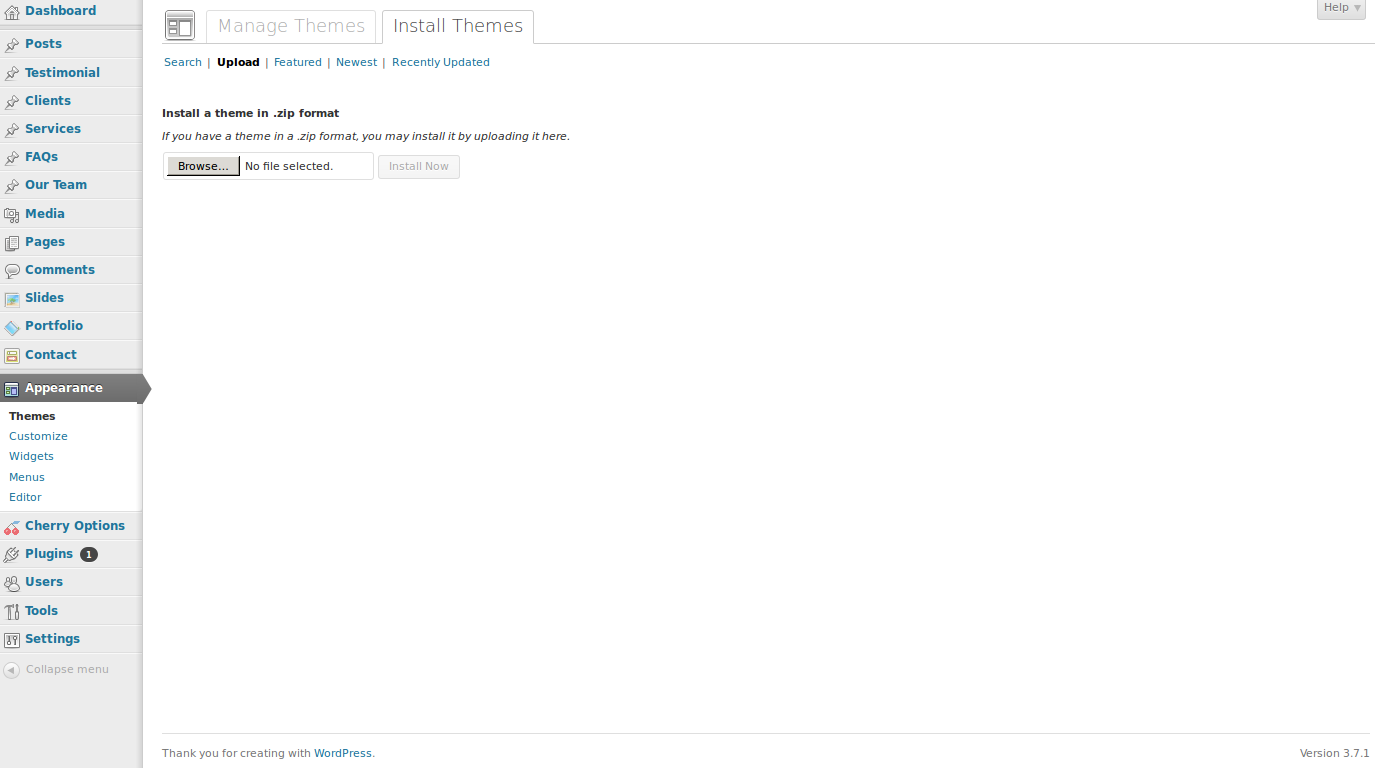Screen dimensions: 1386x768
Task: Open Customize under Appearance
Action: point(38,436)
